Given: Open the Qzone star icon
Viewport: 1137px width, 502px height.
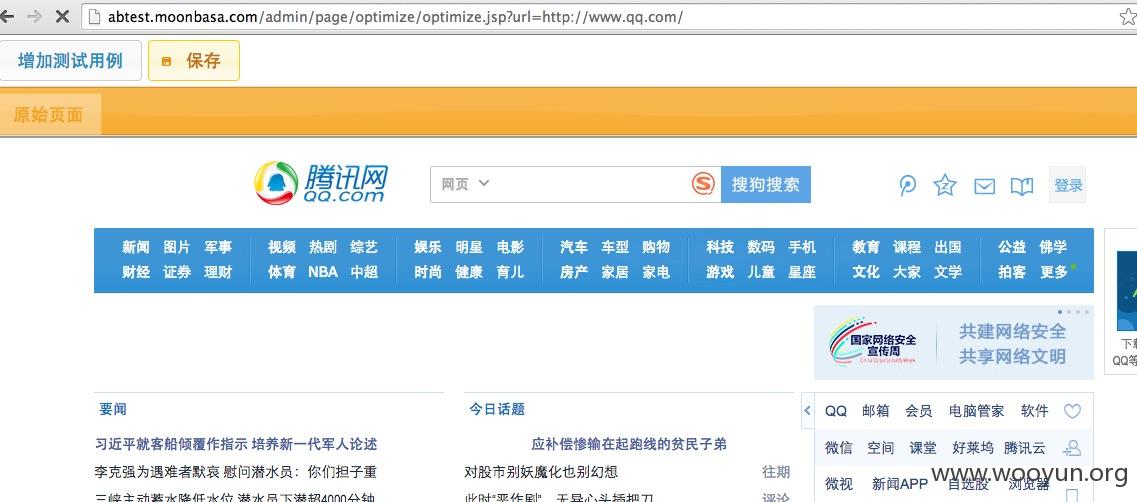Looking at the screenshot, I should (x=945, y=185).
